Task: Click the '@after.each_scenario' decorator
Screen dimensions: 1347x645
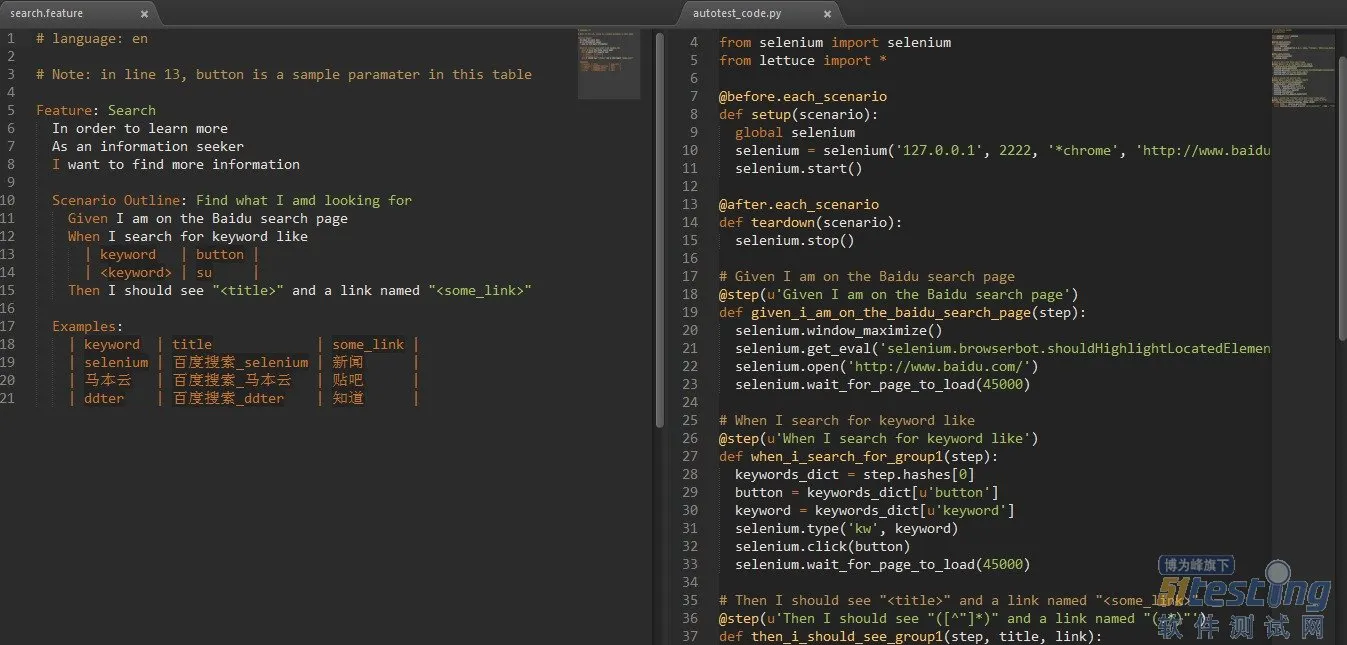Action: click(799, 204)
